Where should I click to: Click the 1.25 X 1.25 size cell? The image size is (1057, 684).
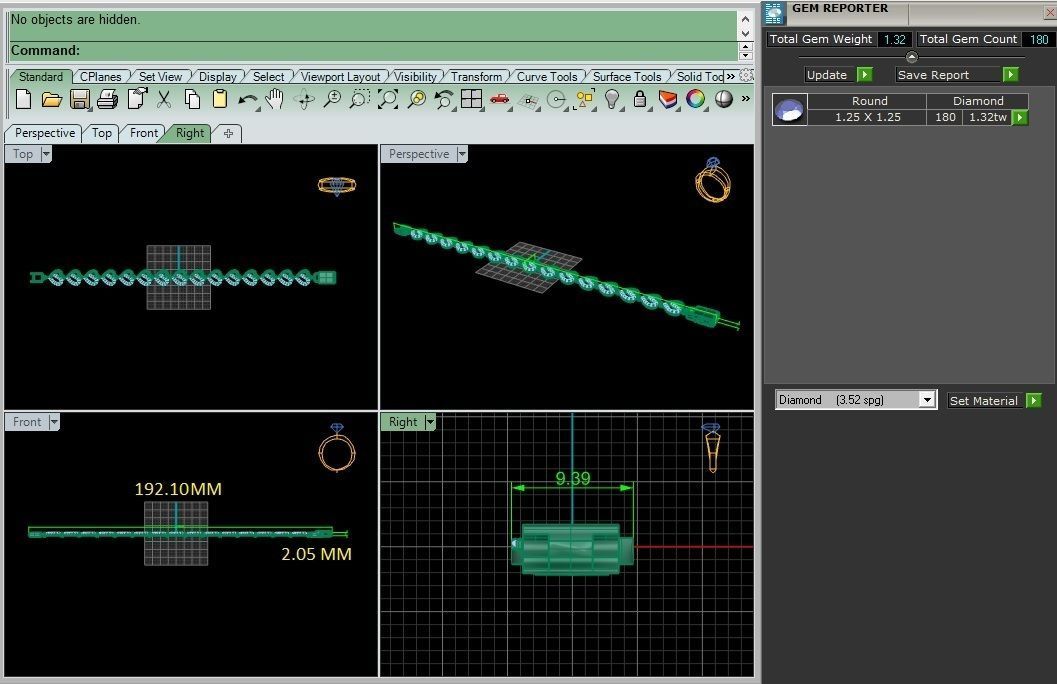868,117
